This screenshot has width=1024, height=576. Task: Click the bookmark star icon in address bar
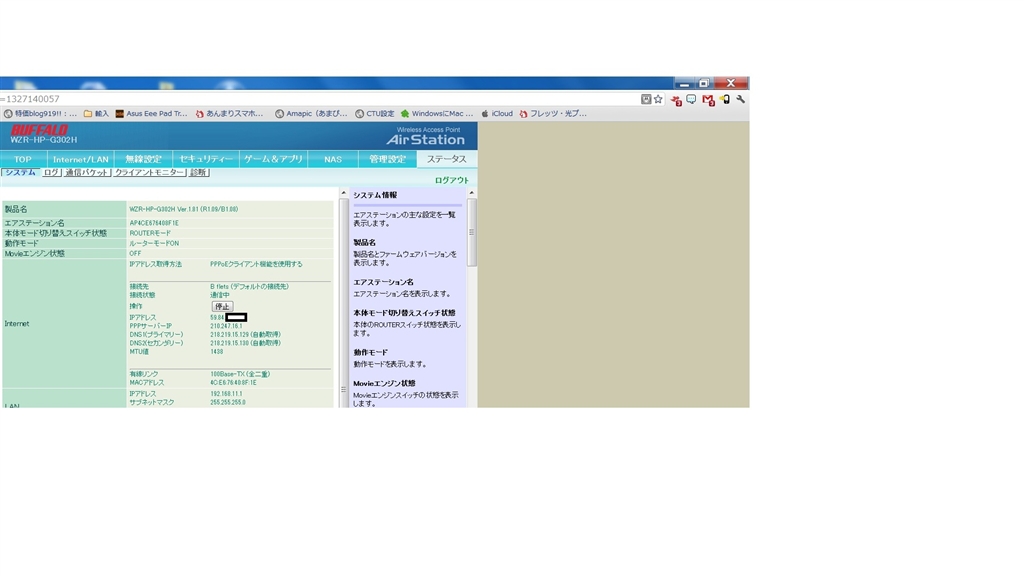[x=658, y=99]
